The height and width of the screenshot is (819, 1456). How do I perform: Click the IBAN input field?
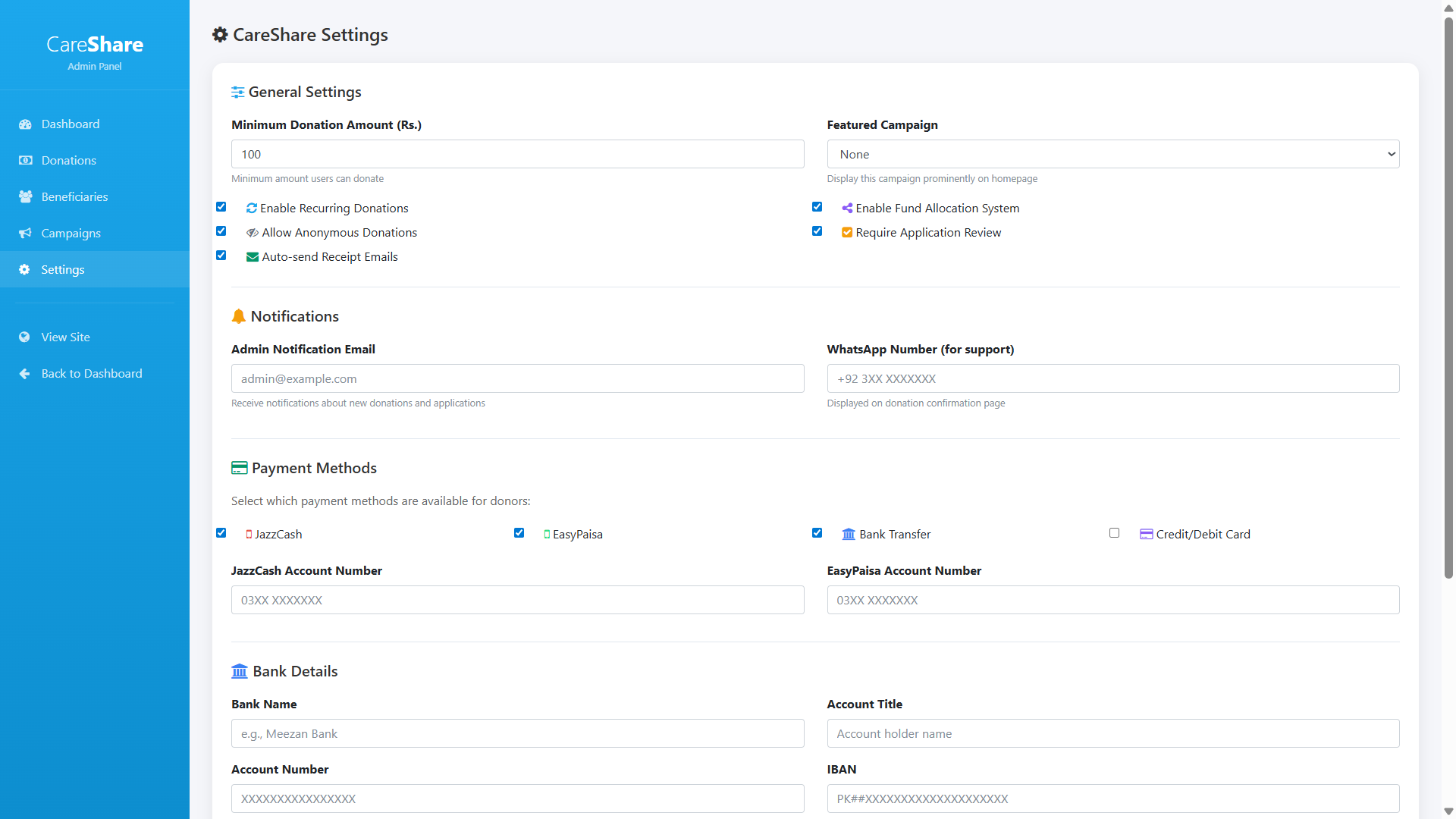coord(1113,799)
